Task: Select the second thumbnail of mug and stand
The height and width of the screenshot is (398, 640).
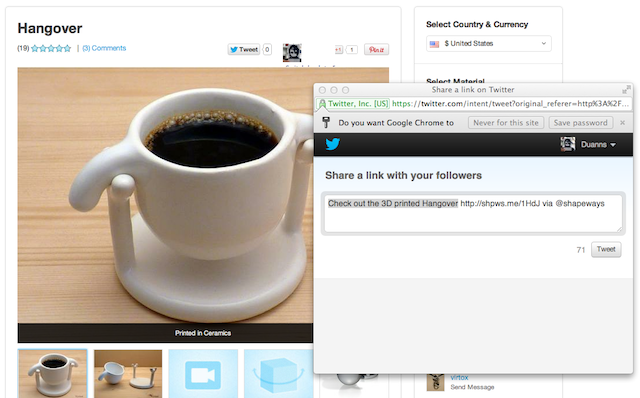Action: [x=128, y=373]
